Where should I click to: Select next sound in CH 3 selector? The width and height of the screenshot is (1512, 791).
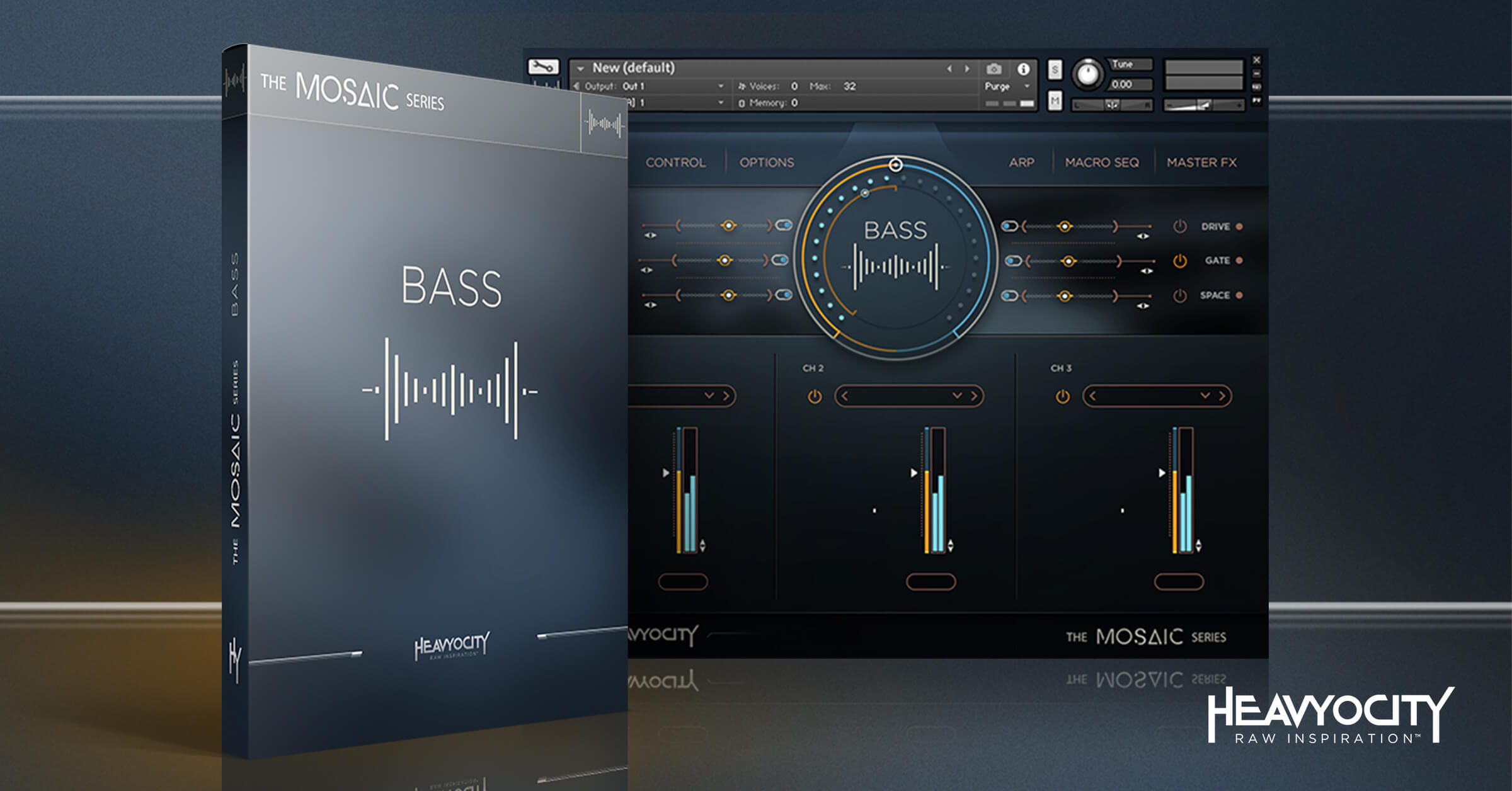click(1222, 396)
